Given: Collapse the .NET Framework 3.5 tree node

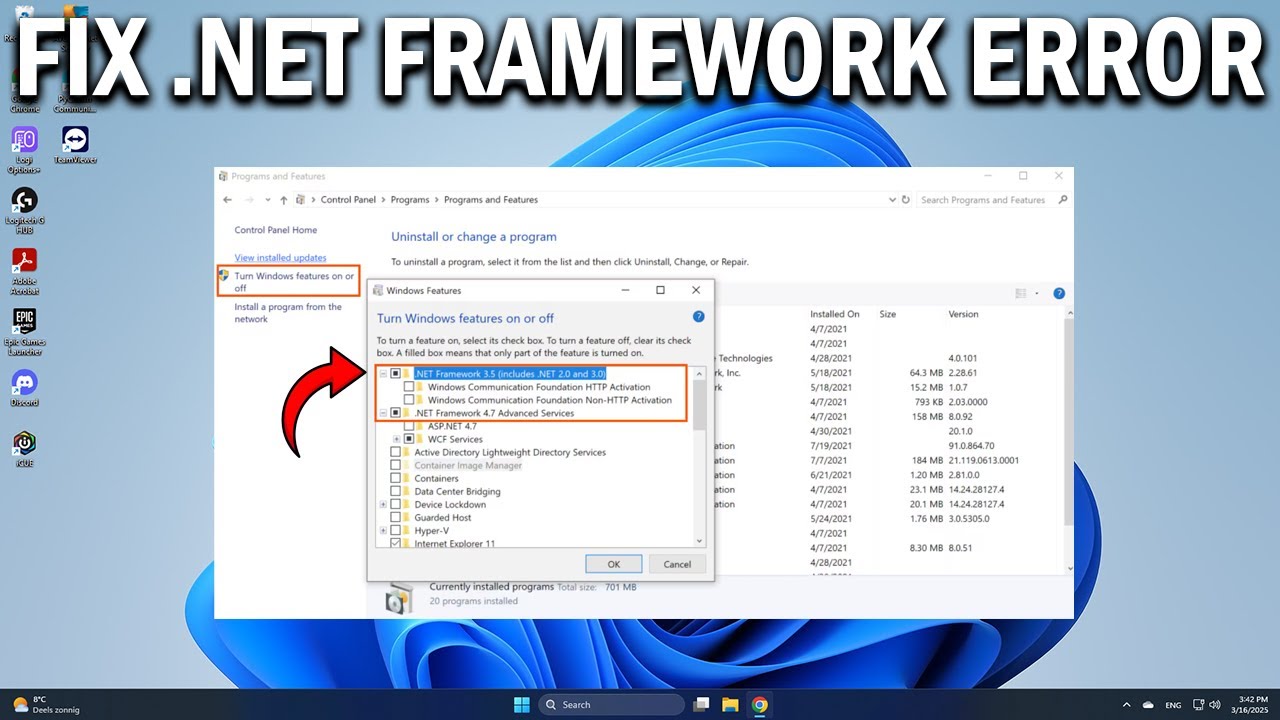Looking at the screenshot, I should (383, 373).
